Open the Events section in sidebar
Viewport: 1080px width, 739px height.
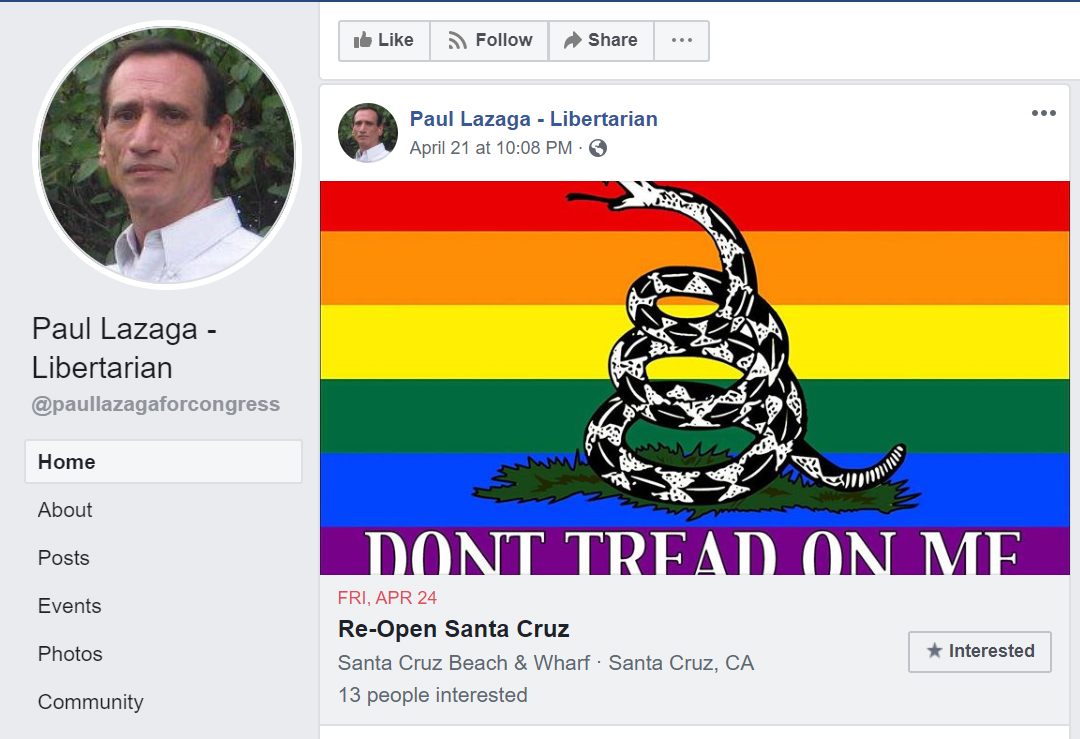(x=70, y=606)
